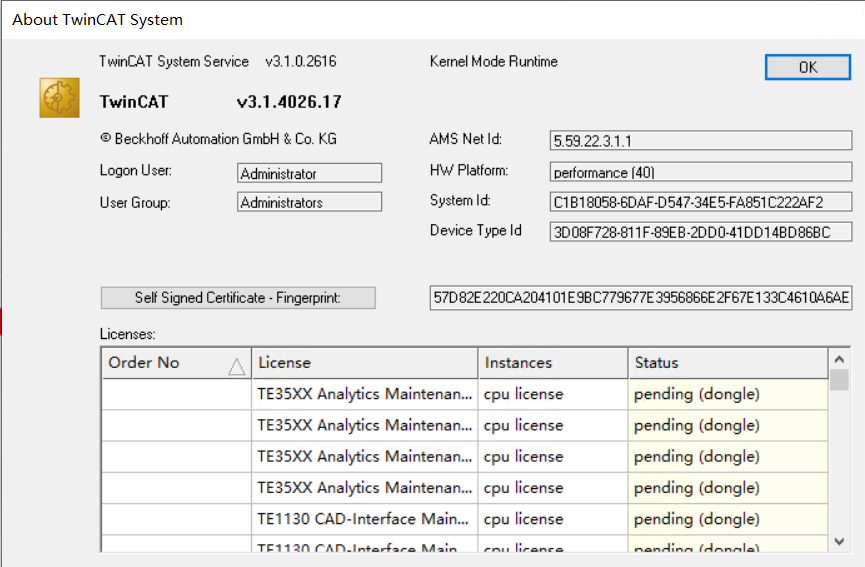Click the TwinCAT version v3.1.4026.17 text

[289, 101]
